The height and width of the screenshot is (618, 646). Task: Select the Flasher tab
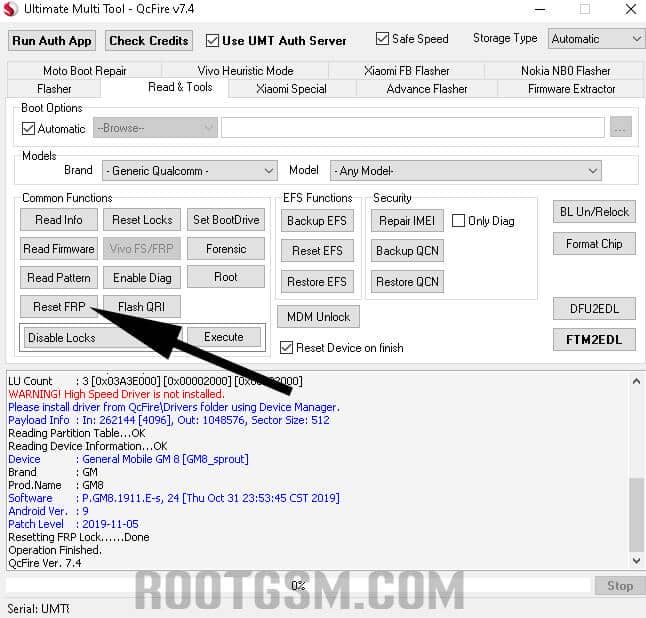point(54,89)
